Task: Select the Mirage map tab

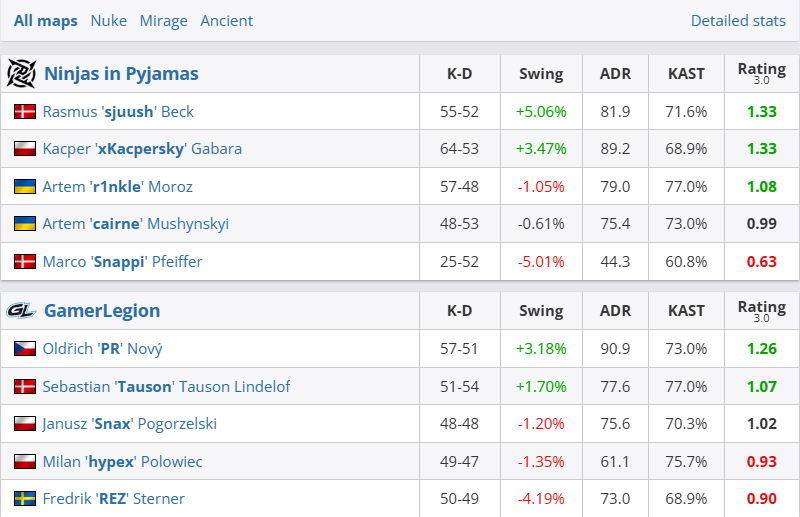Action: (163, 21)
